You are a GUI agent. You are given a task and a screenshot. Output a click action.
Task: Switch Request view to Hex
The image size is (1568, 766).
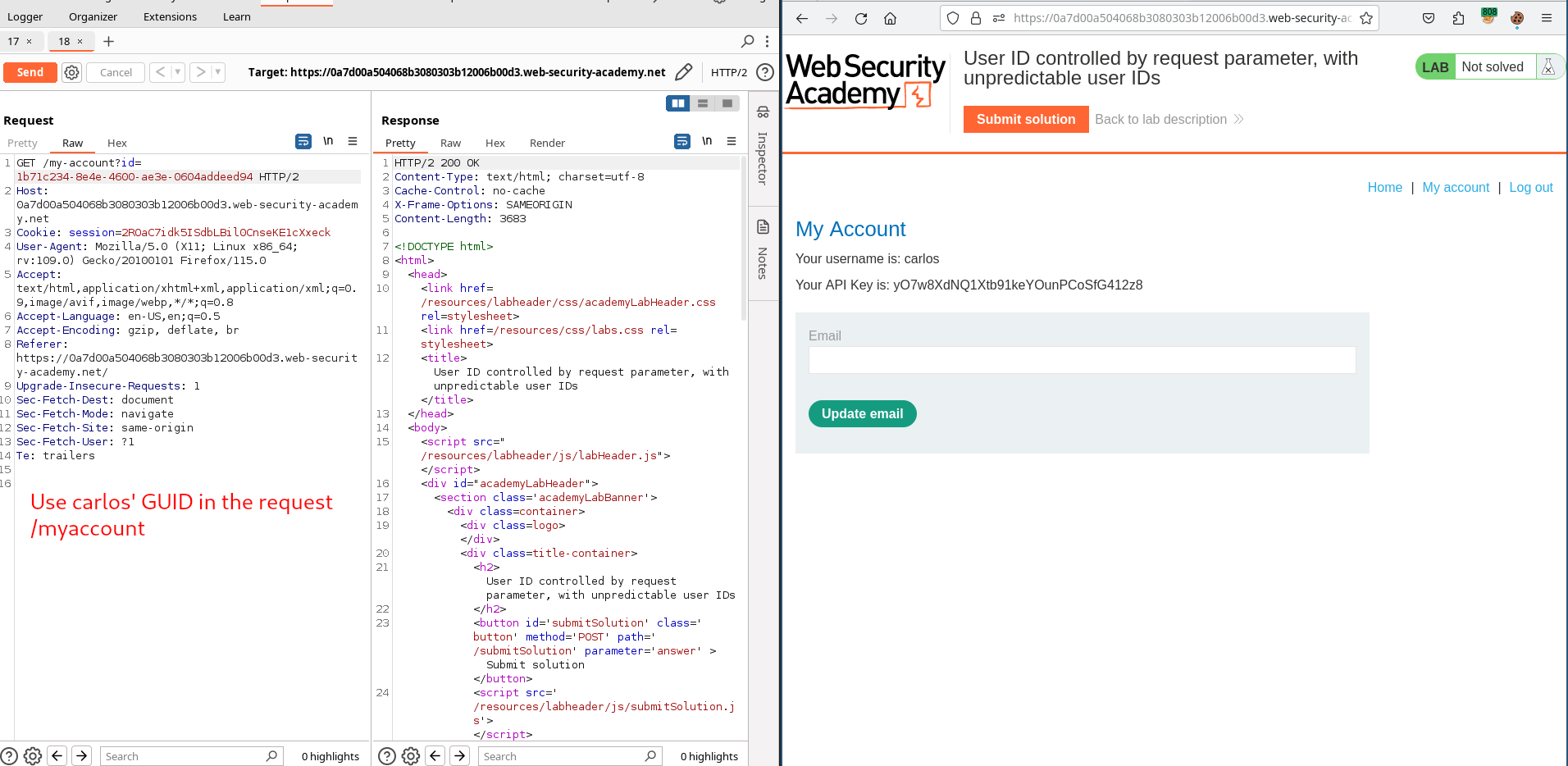pyautogui.click(x=117, y=143)
